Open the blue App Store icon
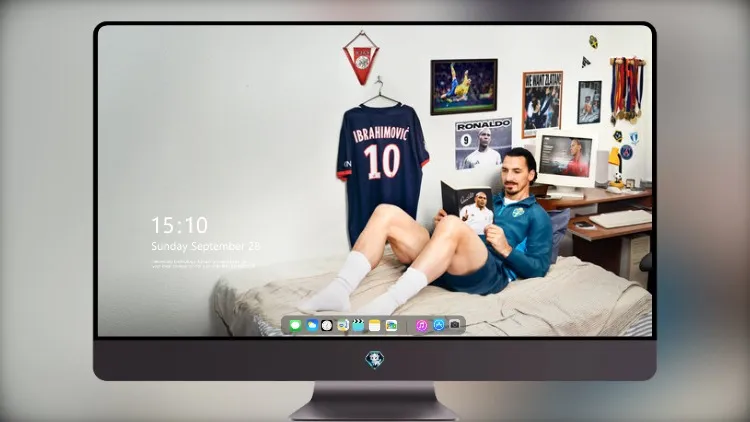Image resolution: width=750 pixels, height=422 pixels. 439,325
